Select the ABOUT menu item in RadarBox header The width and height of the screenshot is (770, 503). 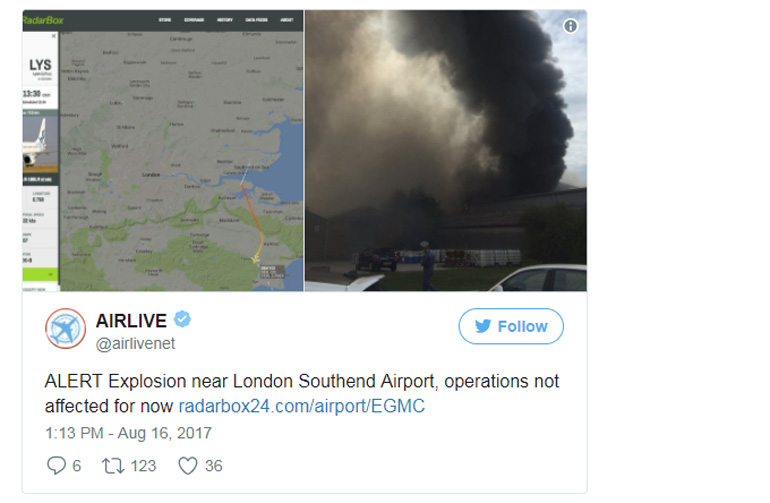pyautogui.click(x=287, y=20)
